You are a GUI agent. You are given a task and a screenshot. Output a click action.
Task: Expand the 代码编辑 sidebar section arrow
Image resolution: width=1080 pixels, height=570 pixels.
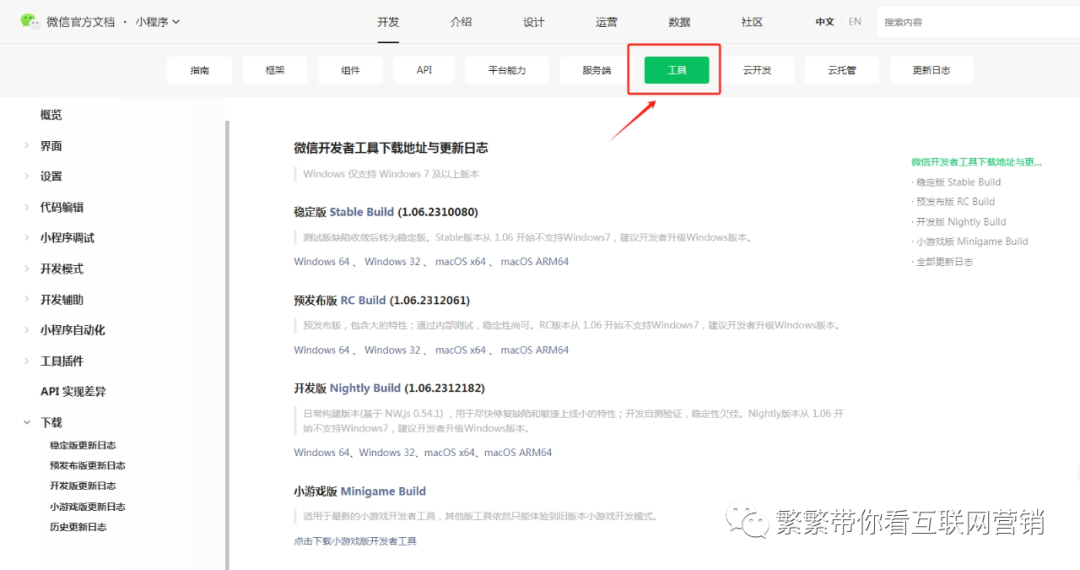(27, 207)
